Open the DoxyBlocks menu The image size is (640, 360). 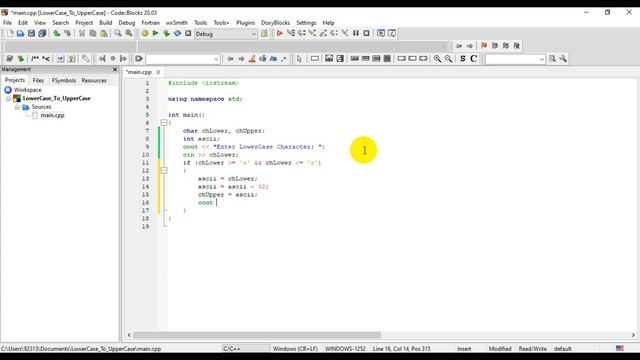point(276,23)
